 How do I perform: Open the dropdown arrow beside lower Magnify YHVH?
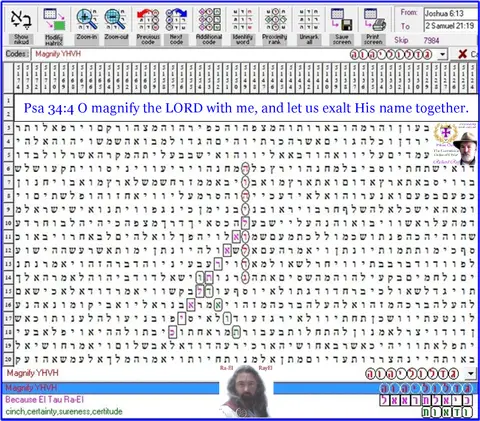[x=471, y=373]
